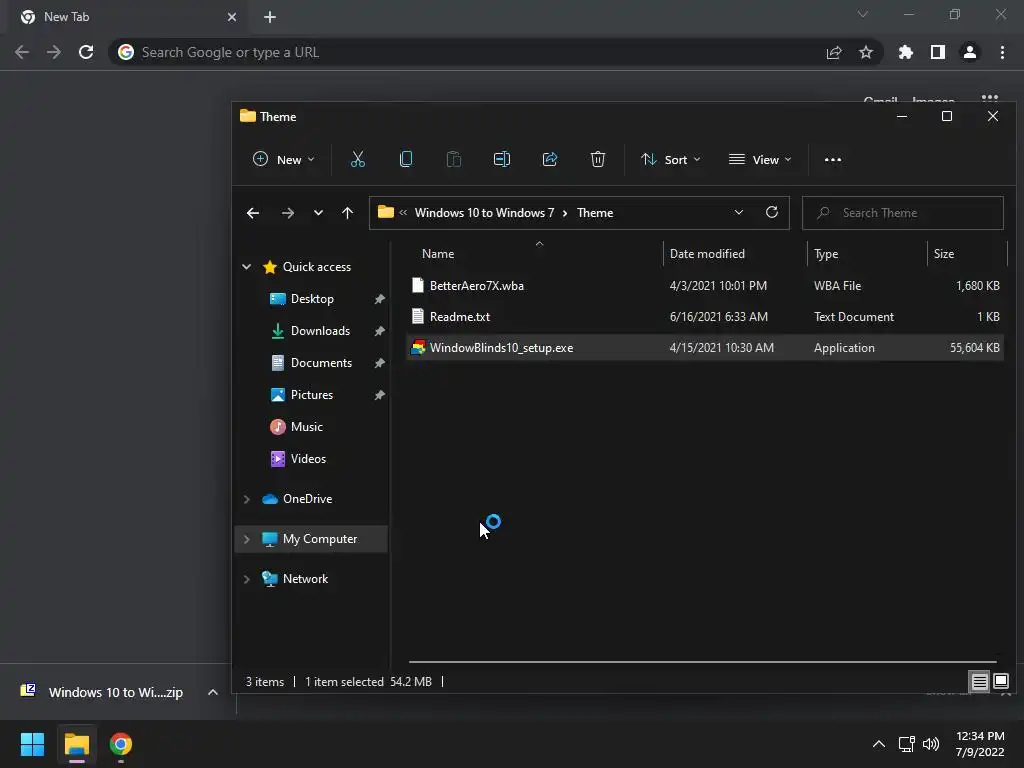Open Chrome extensions puzzle icon

[905, 52]
